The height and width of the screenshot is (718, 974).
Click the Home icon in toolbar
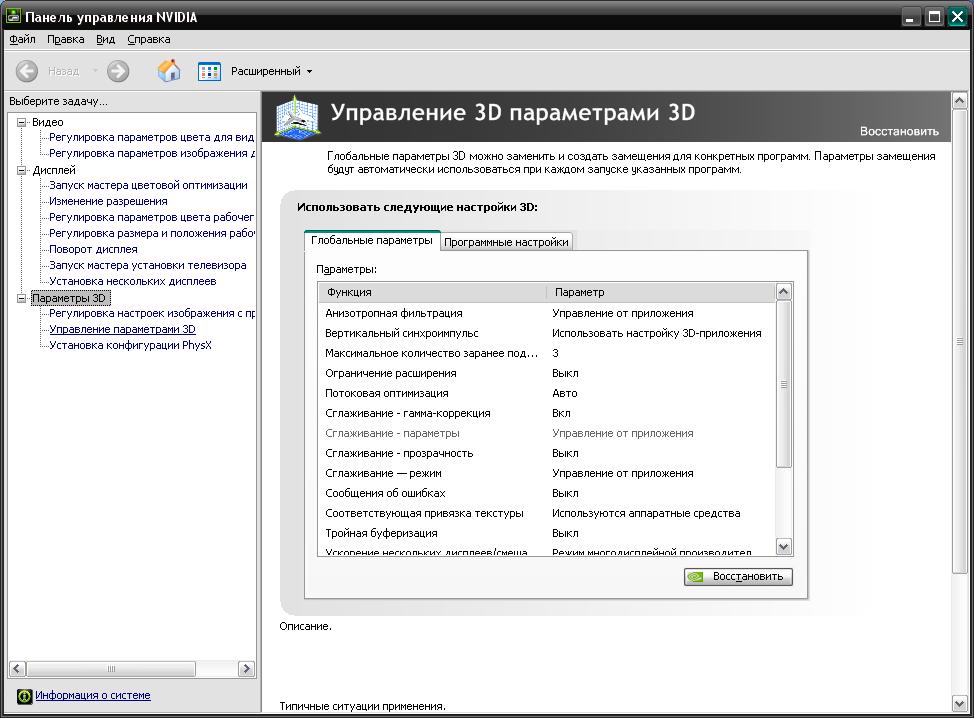[x=169, y=71]
